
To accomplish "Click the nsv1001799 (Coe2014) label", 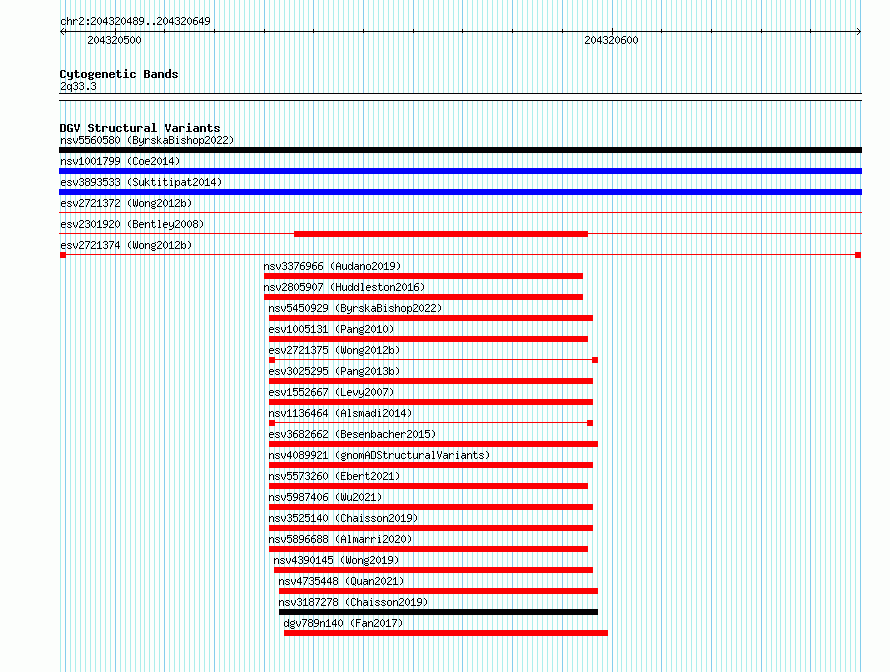I will 120,161.
